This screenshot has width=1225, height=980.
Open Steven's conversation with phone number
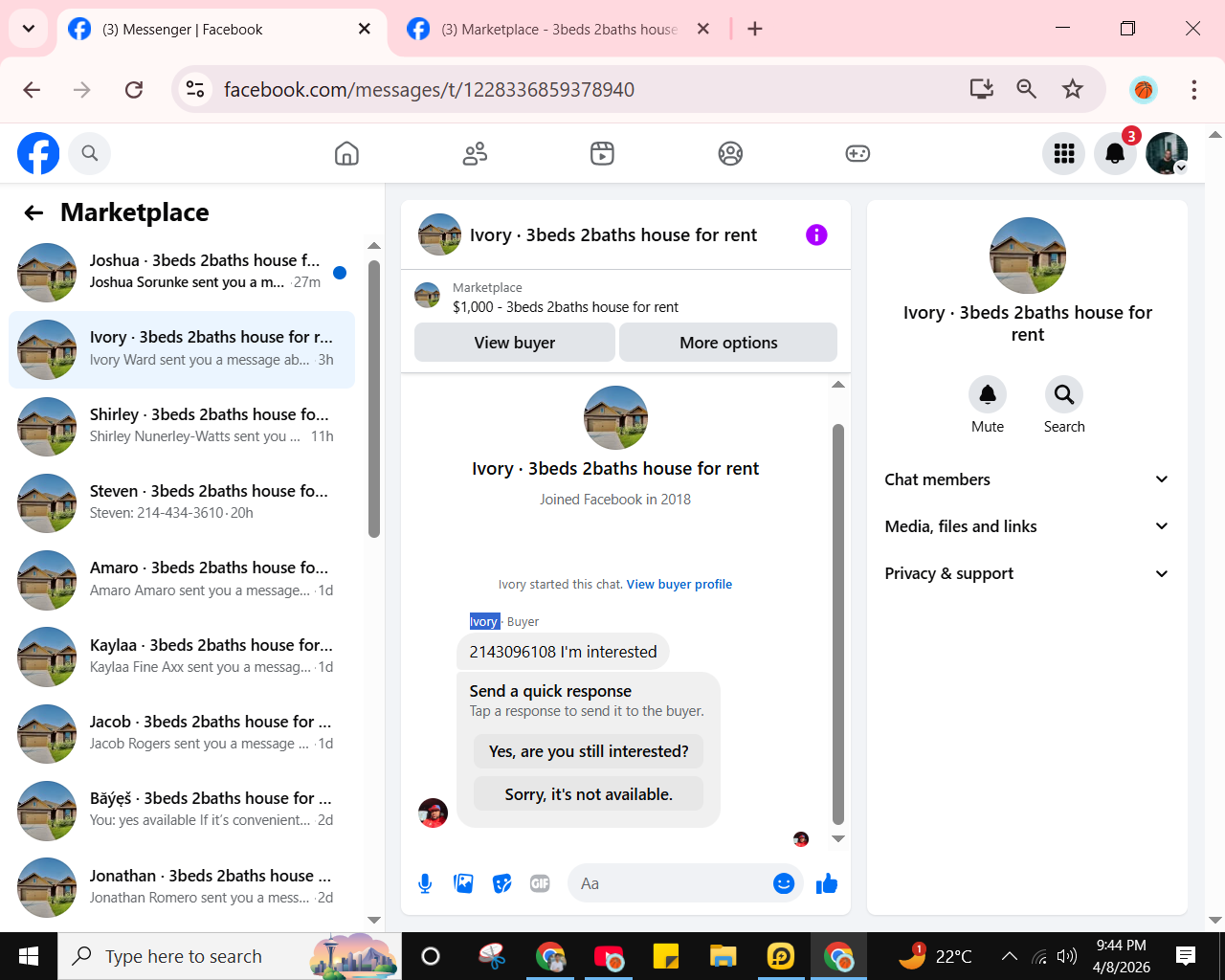click(x=182, y=502)
